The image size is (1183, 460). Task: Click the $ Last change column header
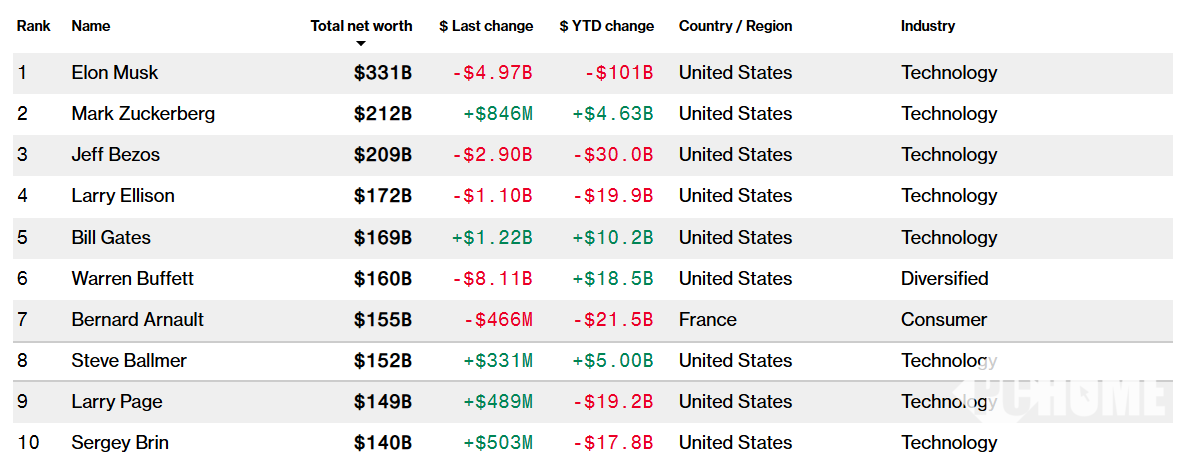(x=486, y=26)
